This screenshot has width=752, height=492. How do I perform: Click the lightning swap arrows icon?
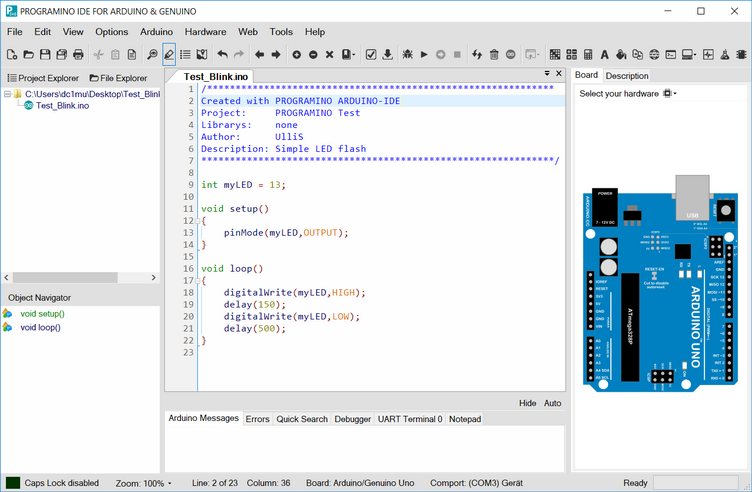(x=477, y=55)
